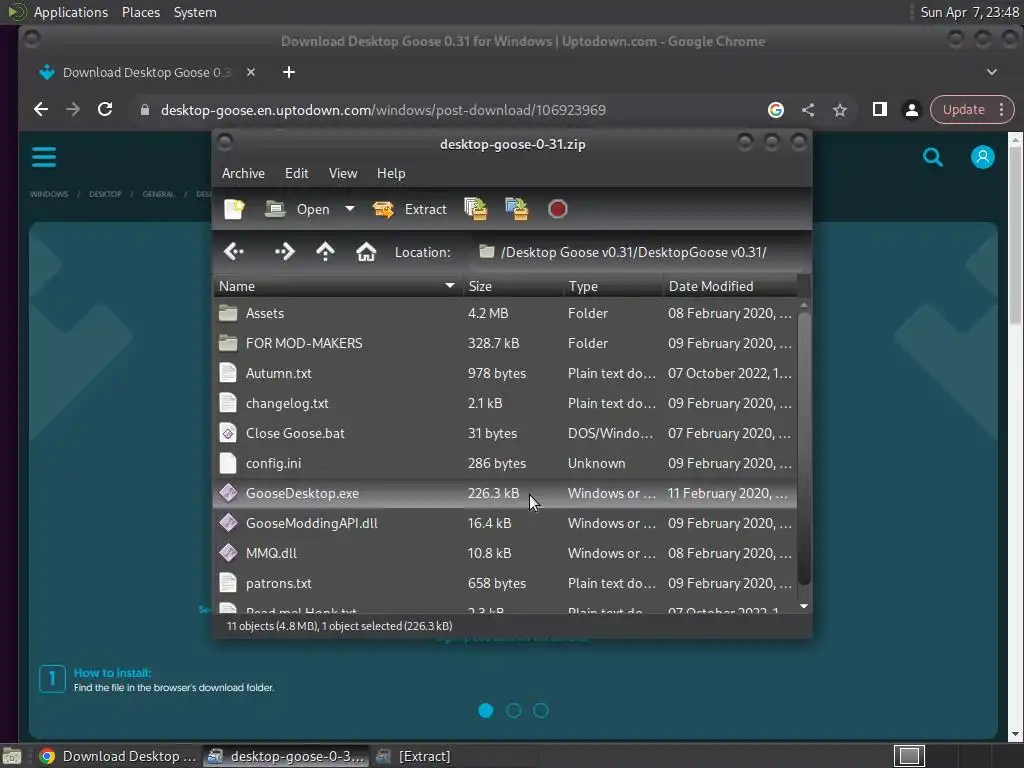Open the Uptodown hamburger menu
The width and height of the screenshot is (1024, 768).
44,157
